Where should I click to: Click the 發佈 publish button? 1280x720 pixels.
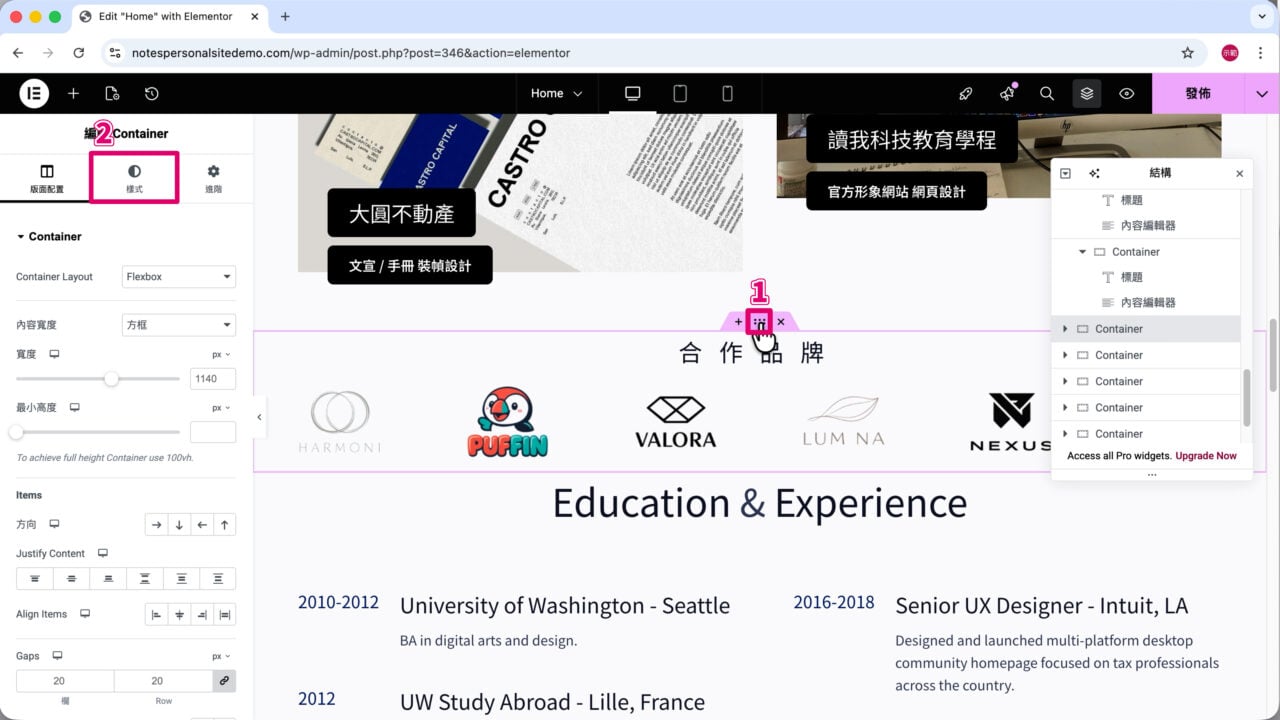[x=1198, y=93]
